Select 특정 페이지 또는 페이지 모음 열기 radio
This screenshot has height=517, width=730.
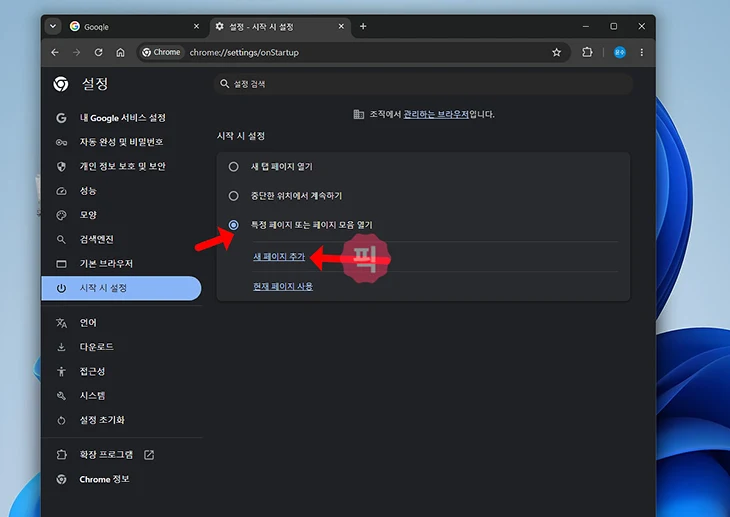tap(233, 225)
